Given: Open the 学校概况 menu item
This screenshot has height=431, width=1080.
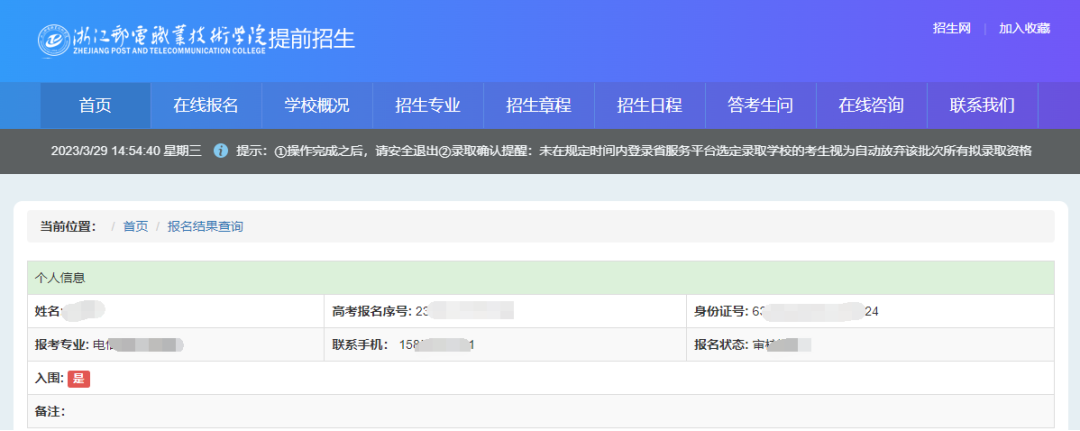Looking at the screenshot, I should (x=317, y=106).
